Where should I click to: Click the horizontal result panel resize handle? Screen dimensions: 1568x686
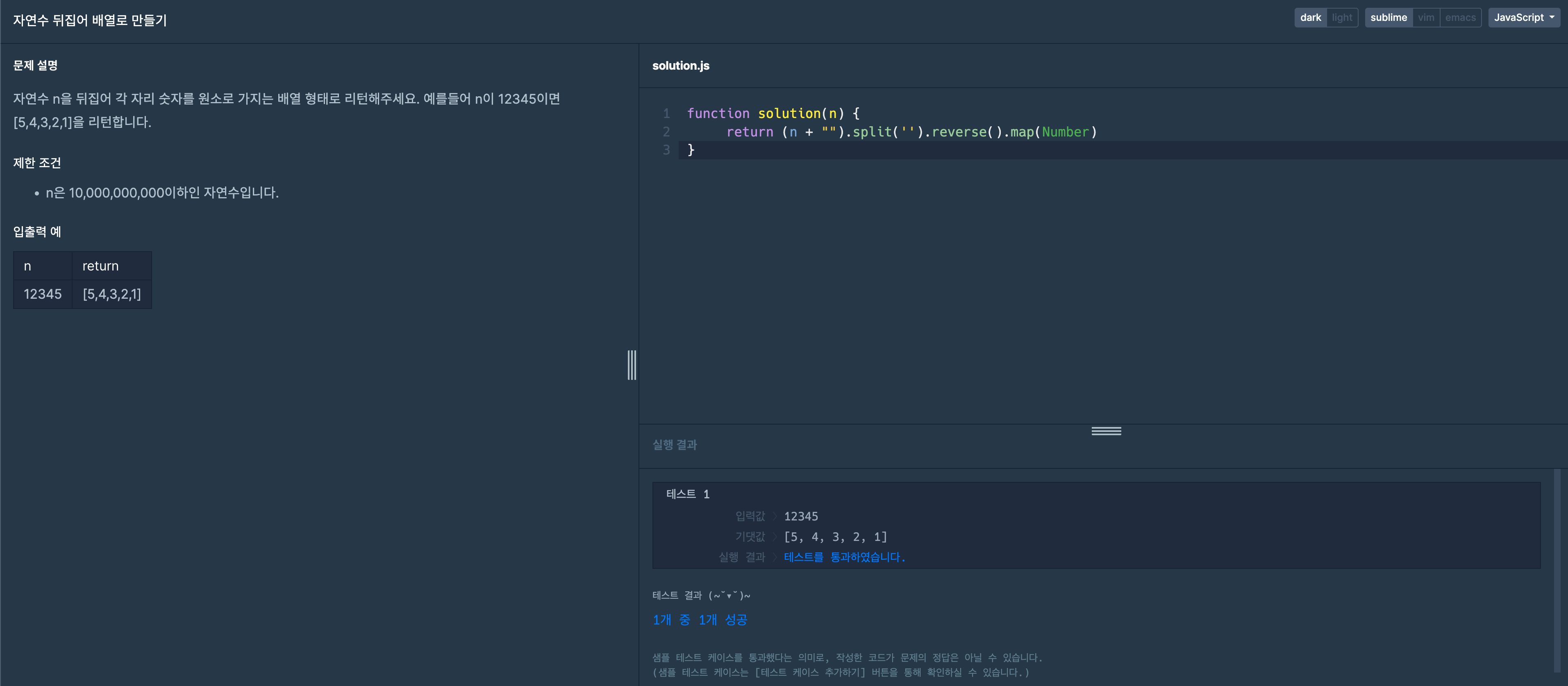pos(1106,431)
